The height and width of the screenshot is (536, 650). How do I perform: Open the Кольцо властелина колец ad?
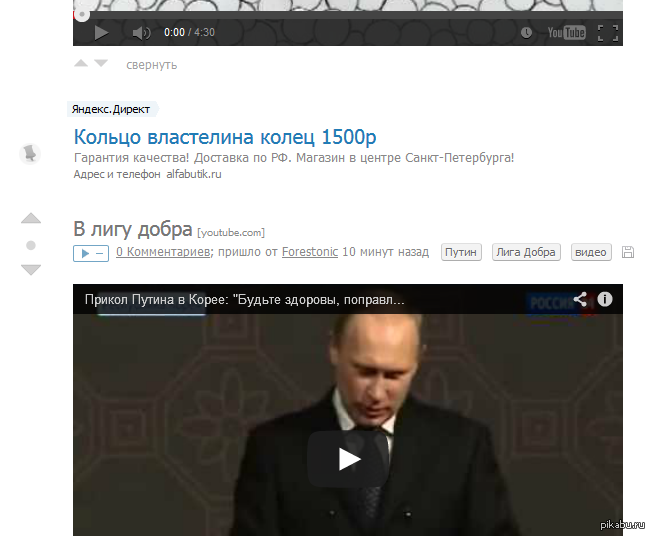(225, 137)
